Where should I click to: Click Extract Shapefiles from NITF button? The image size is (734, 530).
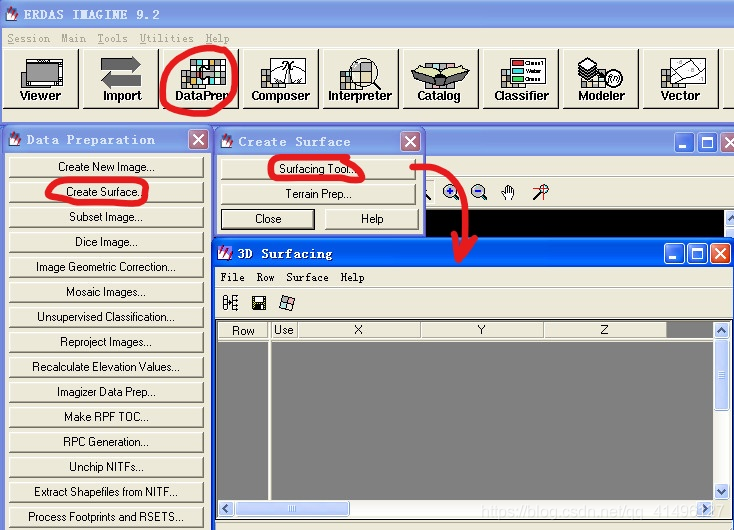coord(106,492)
